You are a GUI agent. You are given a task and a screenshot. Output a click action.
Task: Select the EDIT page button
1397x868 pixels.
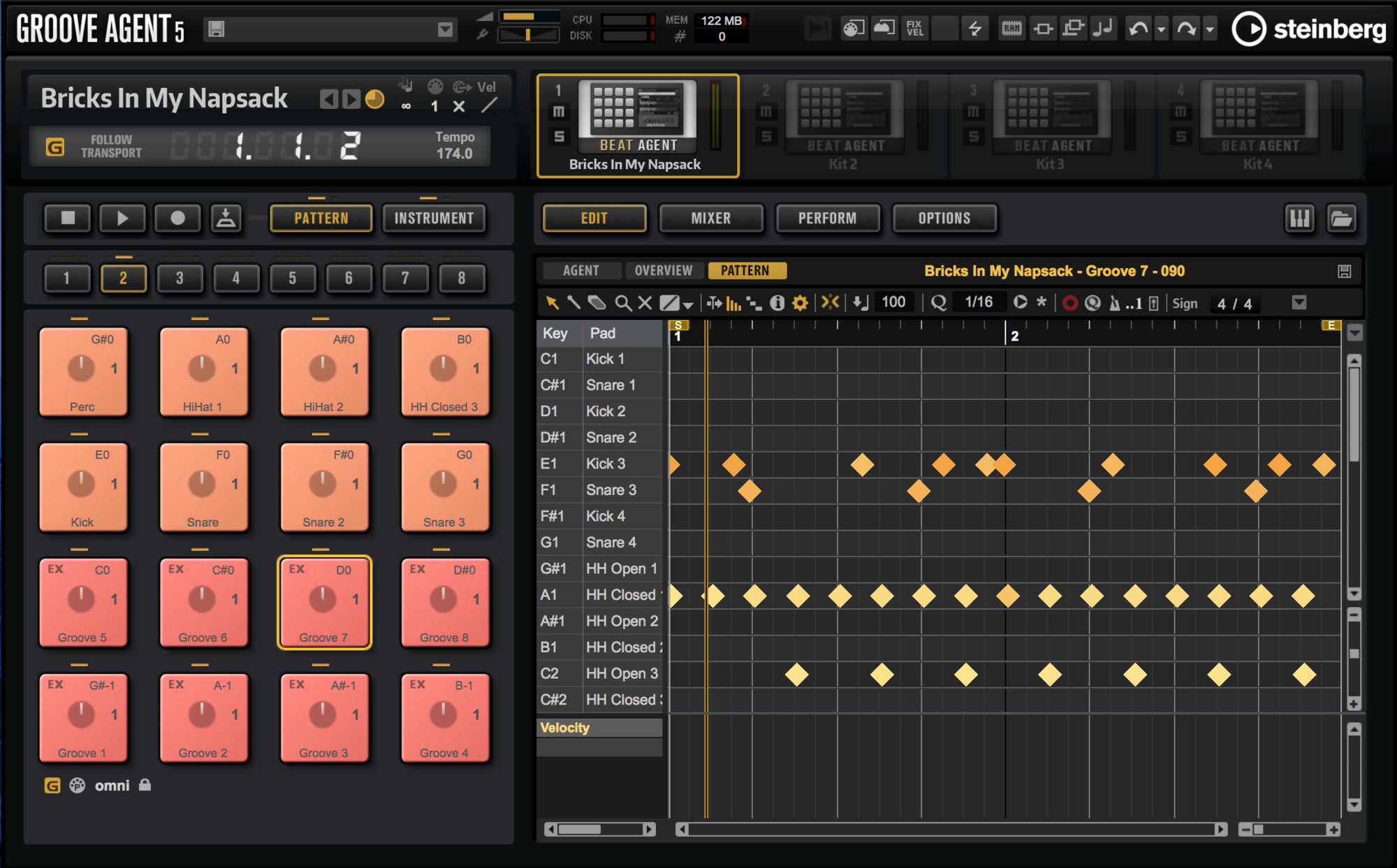click(594, 219)
